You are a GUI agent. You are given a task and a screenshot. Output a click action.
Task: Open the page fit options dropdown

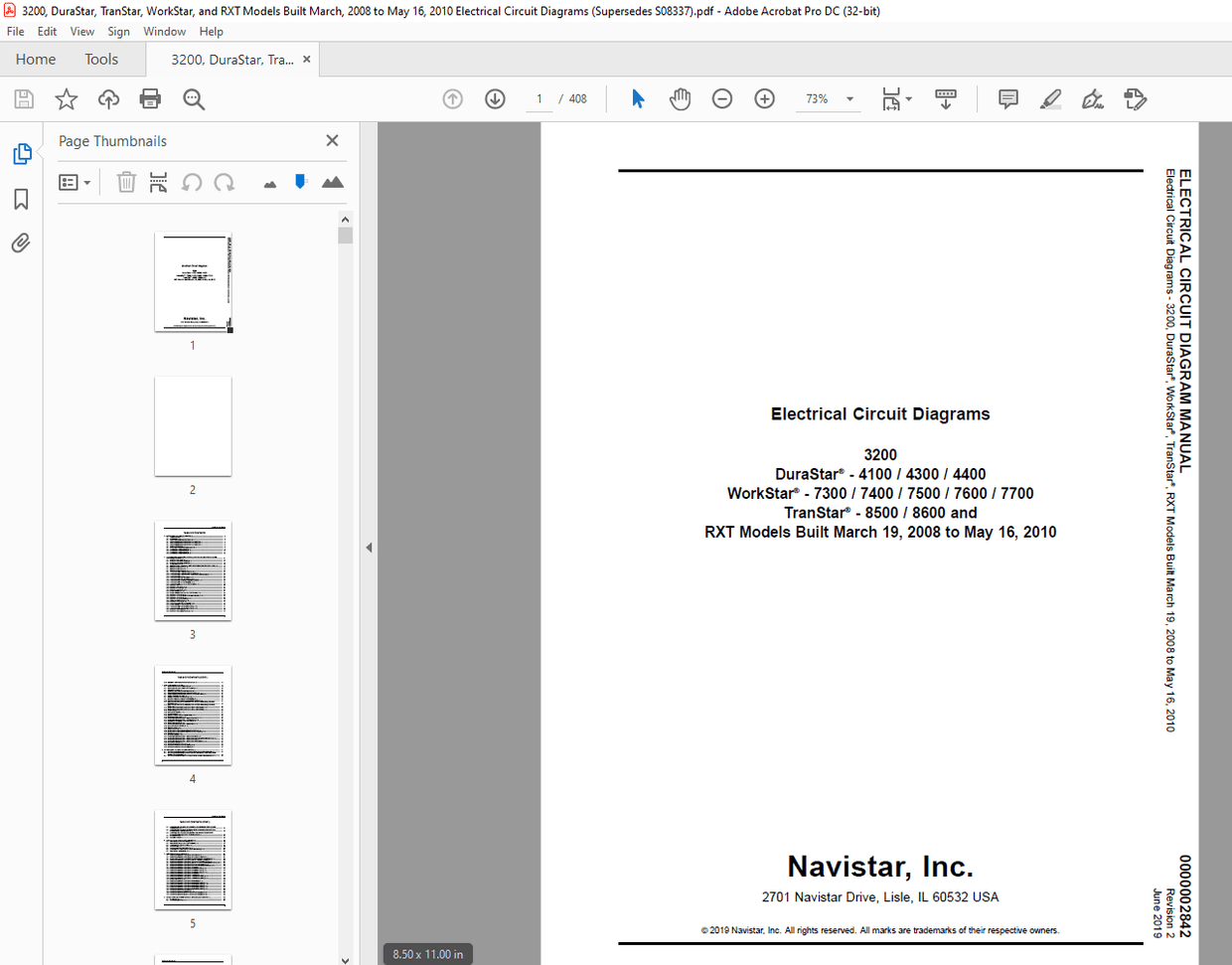click(907, 98)
